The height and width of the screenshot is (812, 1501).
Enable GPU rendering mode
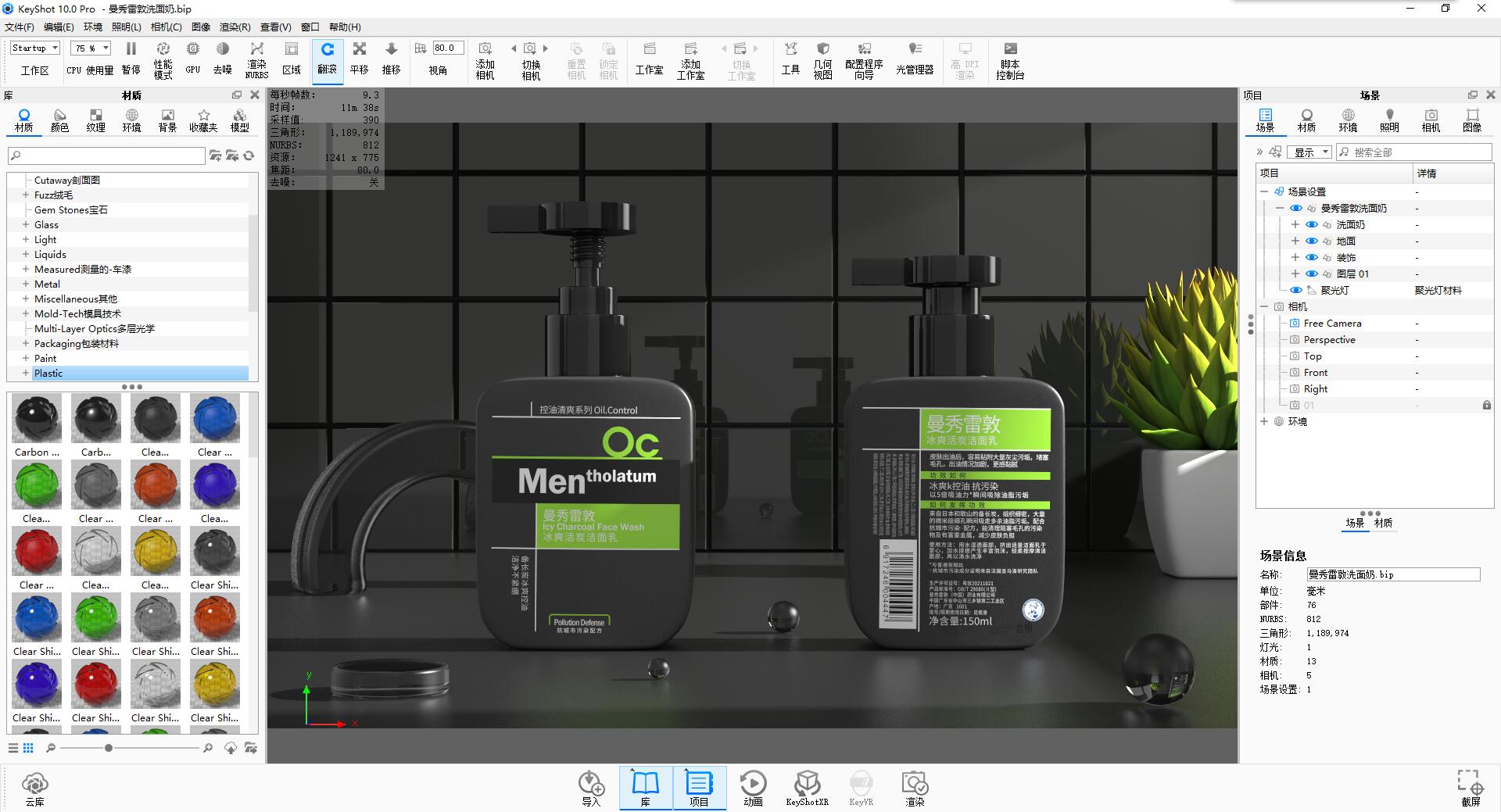[x=193, y=59]
